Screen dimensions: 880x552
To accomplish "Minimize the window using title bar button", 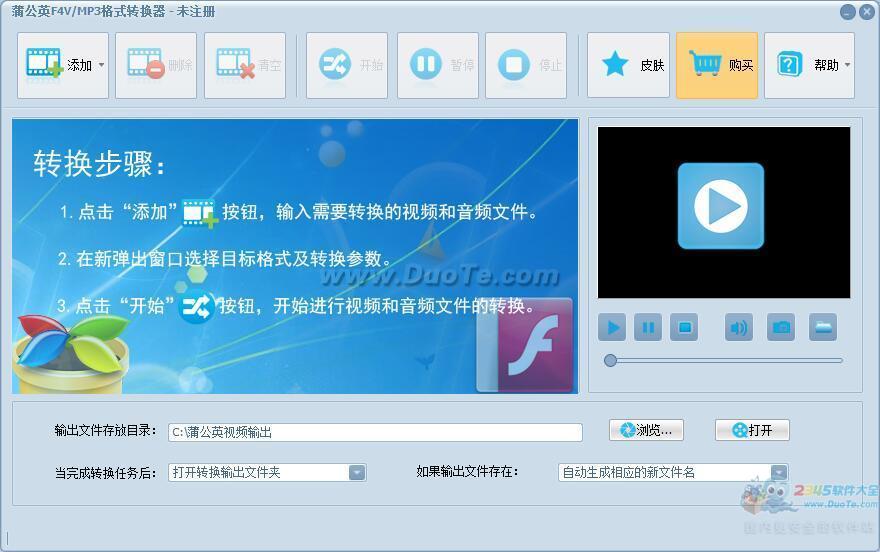I will point(847,12).
